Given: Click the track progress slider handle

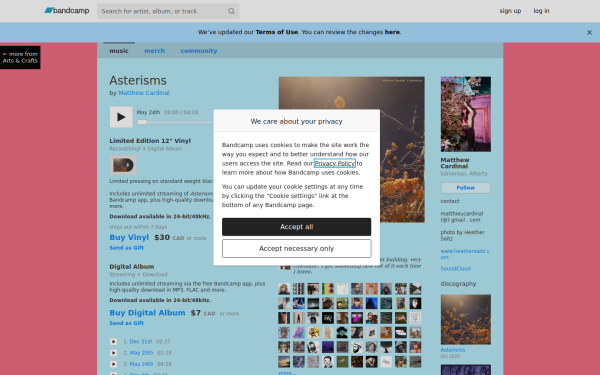Looking at the screenshot, I should pyautogui.click(x=142, y=122).
